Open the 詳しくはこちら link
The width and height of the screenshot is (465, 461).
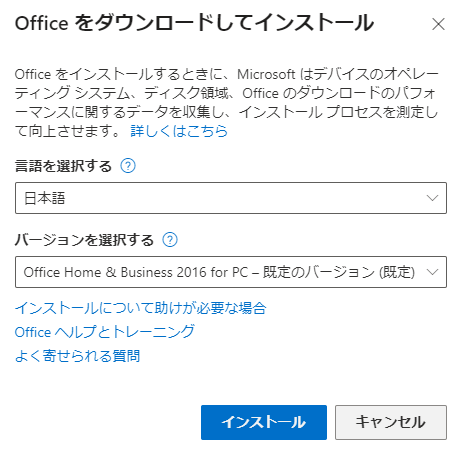179,131
